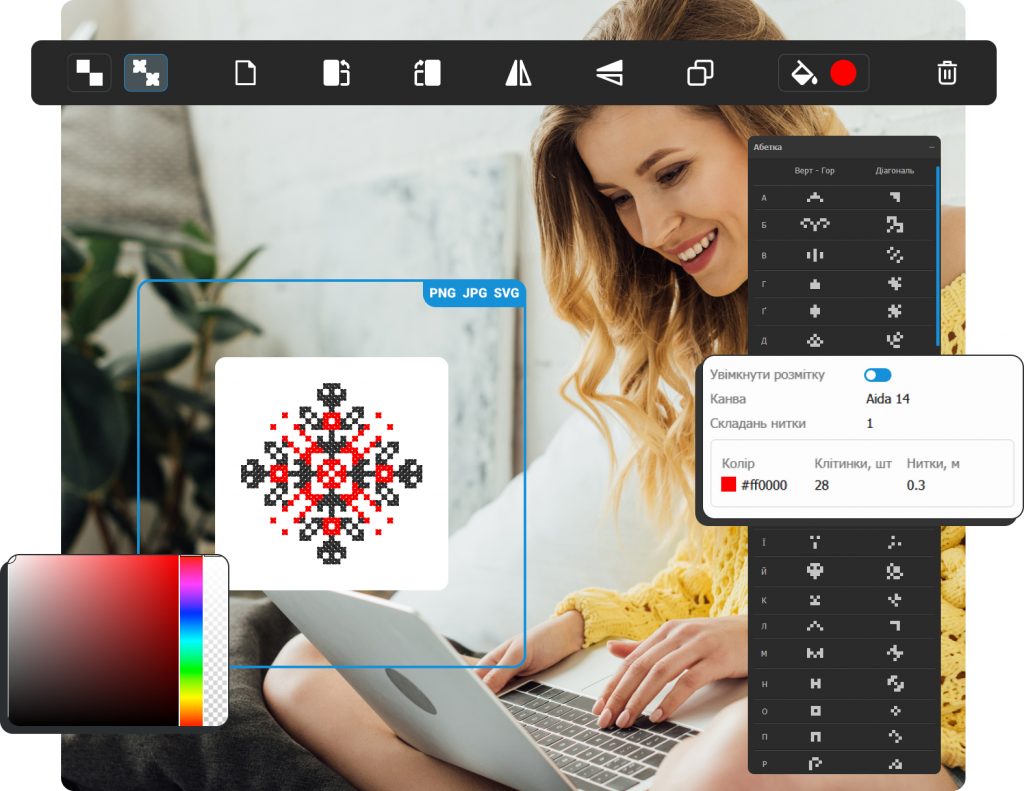Change the Складань нитки value
Viewport: 1024px width, 791px height.
[870, 423]
